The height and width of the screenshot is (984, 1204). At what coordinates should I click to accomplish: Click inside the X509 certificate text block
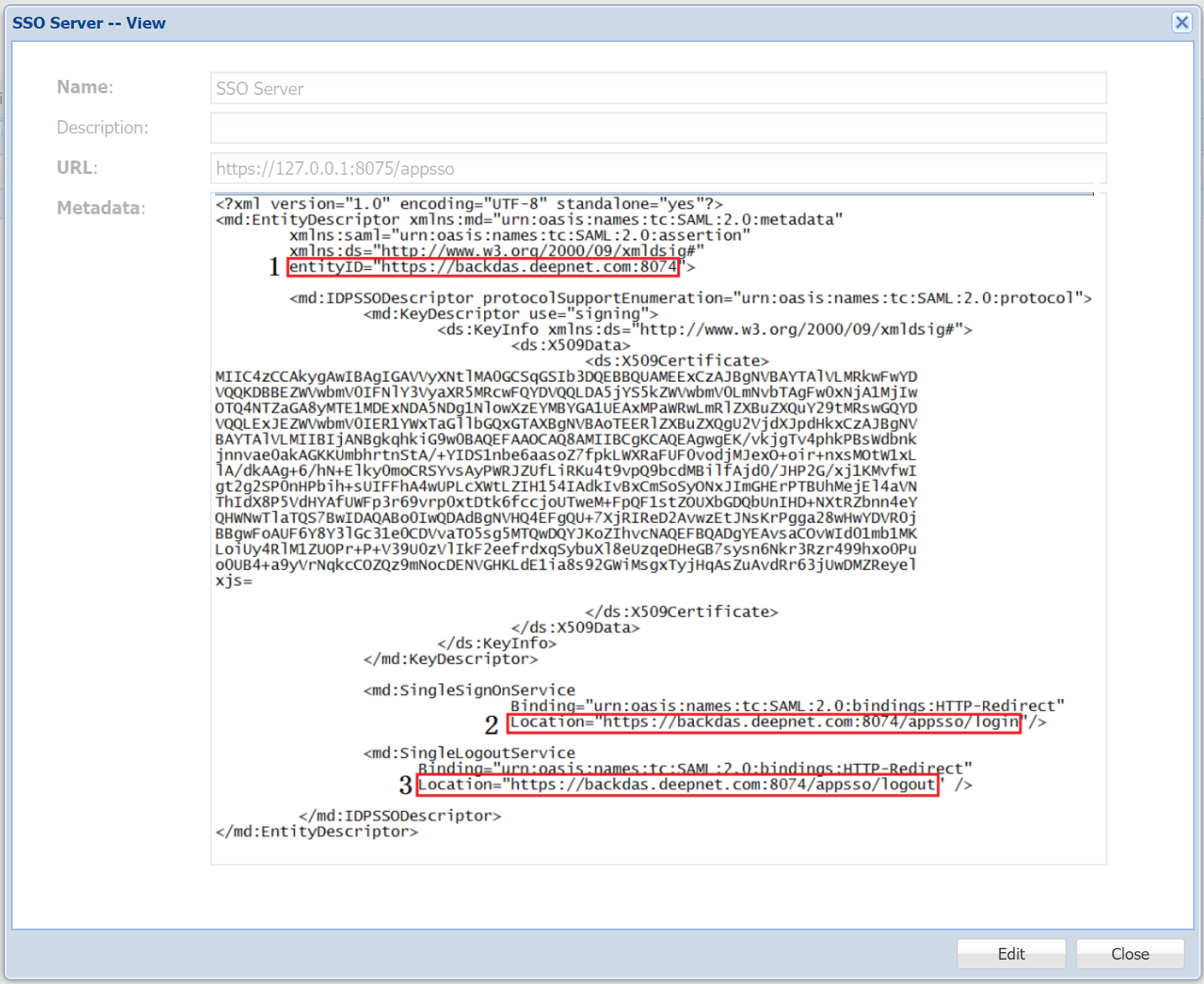(x=565, y=471)
